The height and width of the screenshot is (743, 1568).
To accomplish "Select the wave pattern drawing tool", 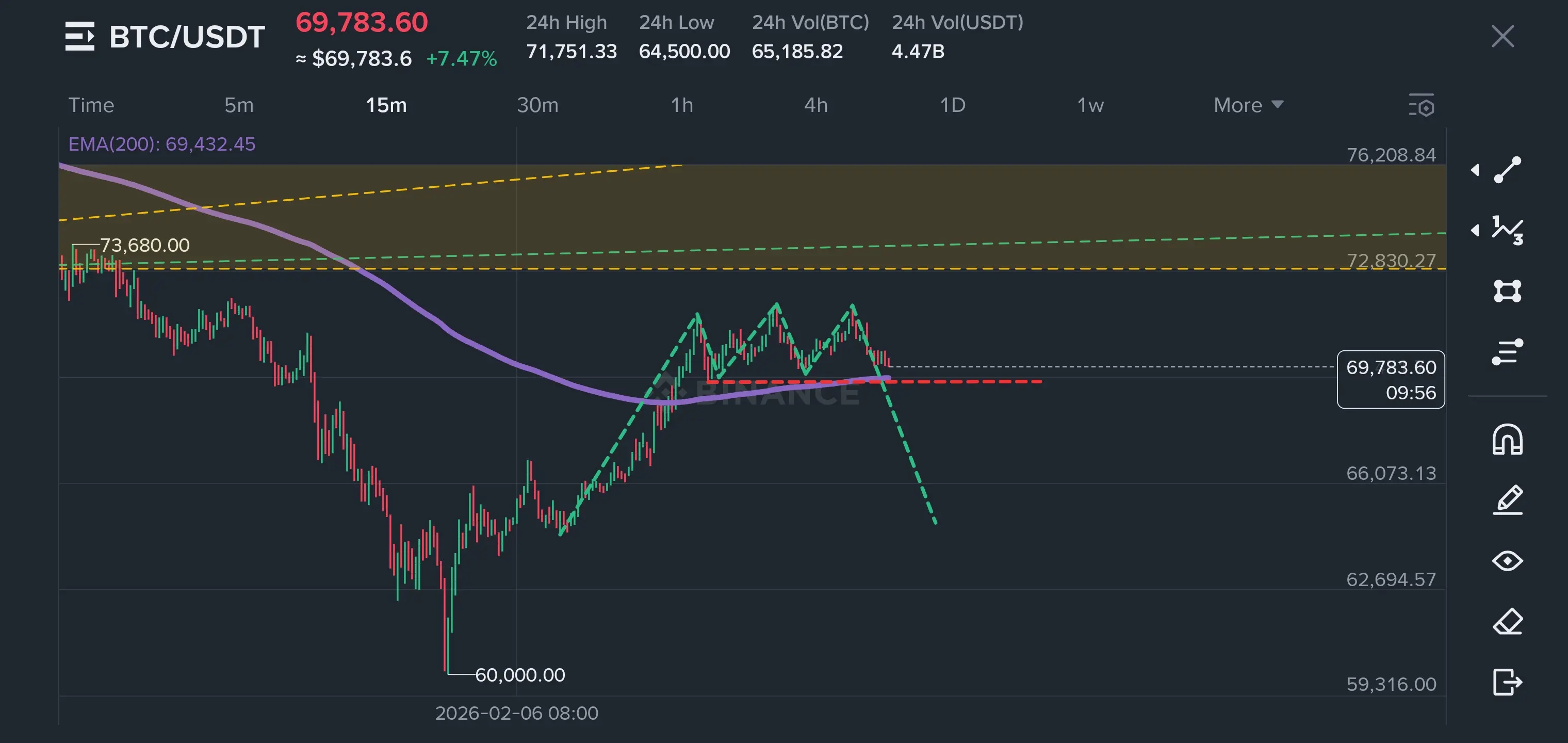I will click(1507, 230).
